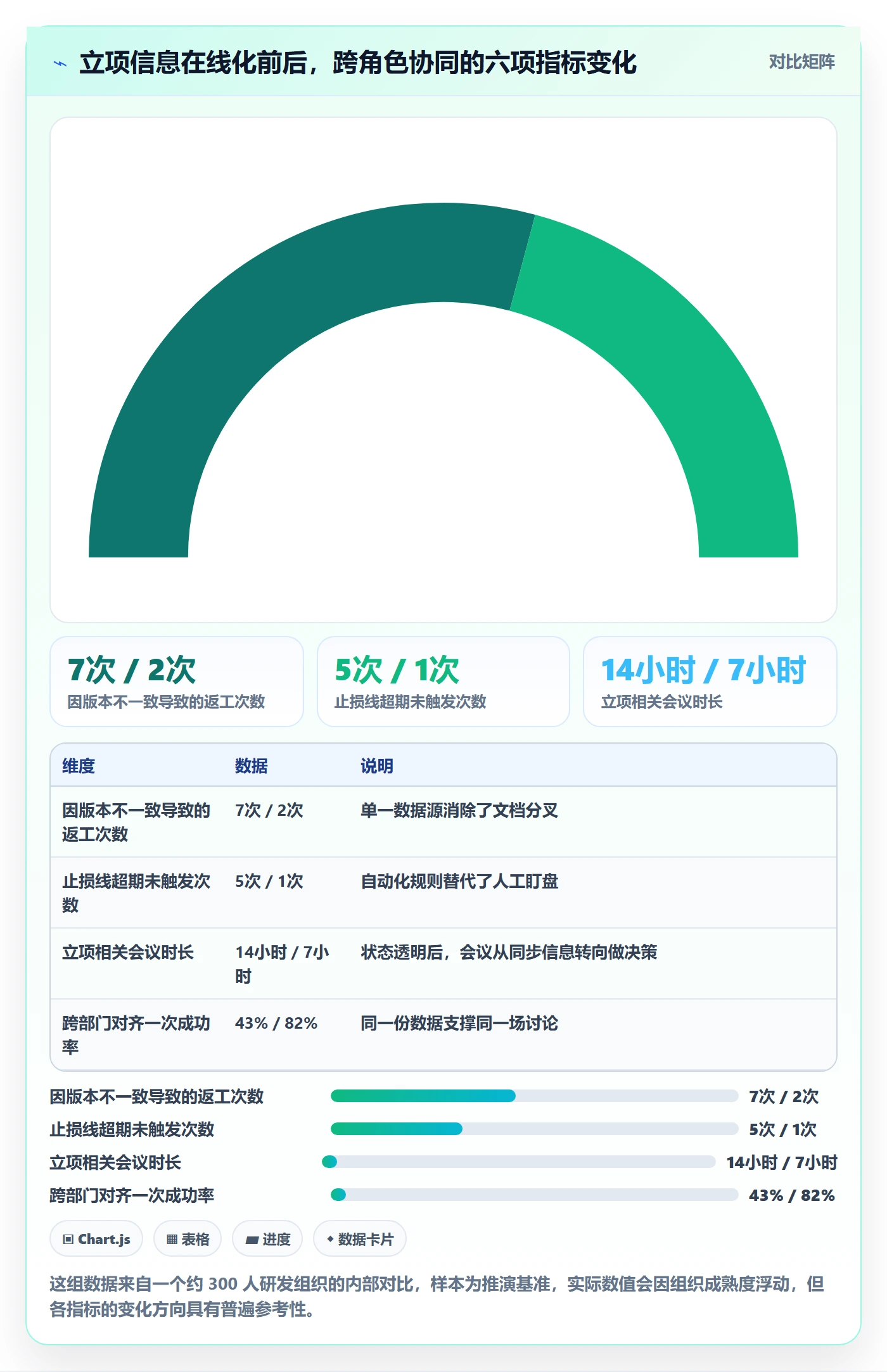Click table cell 43% / 82%
The image size is (887, 1372).
click(x=286, y=1034)
